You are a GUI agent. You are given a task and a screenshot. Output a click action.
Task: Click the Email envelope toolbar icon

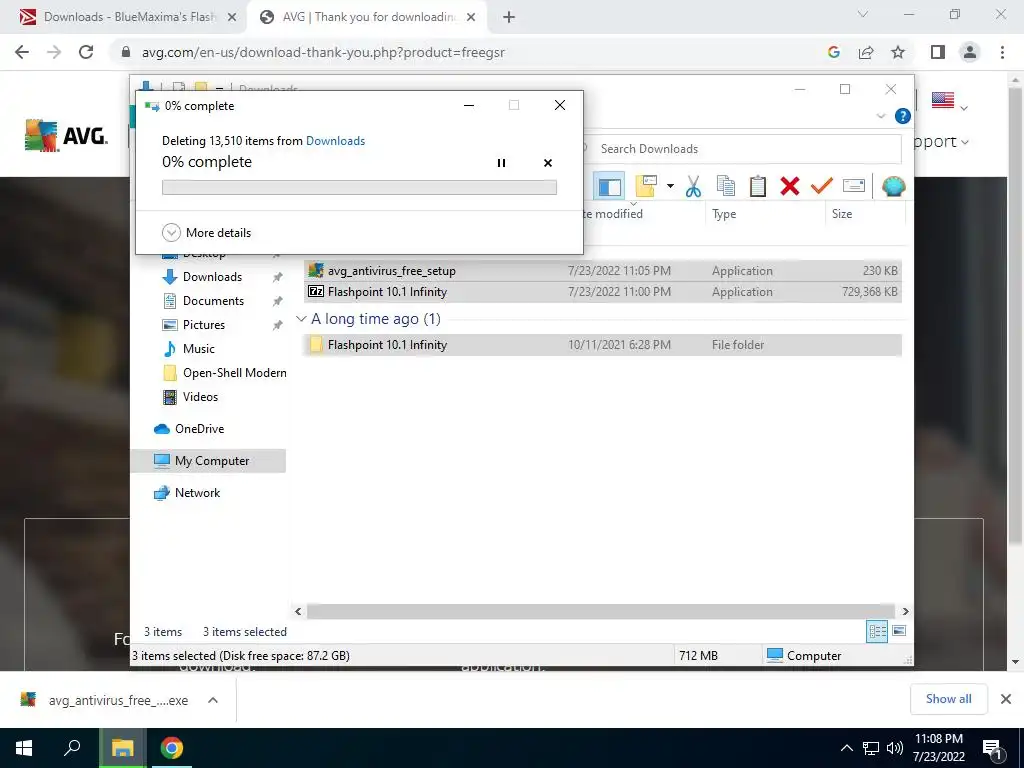pos(854,187)
